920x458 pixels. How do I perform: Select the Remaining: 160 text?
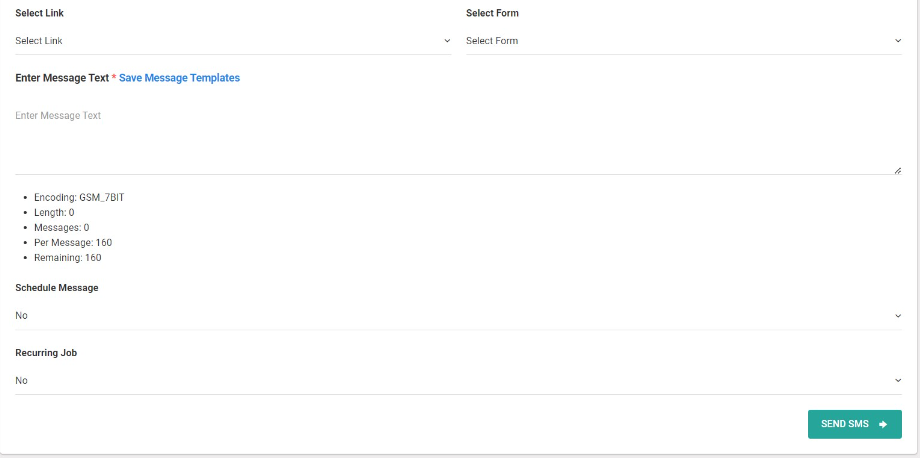(x=67, y=257)
